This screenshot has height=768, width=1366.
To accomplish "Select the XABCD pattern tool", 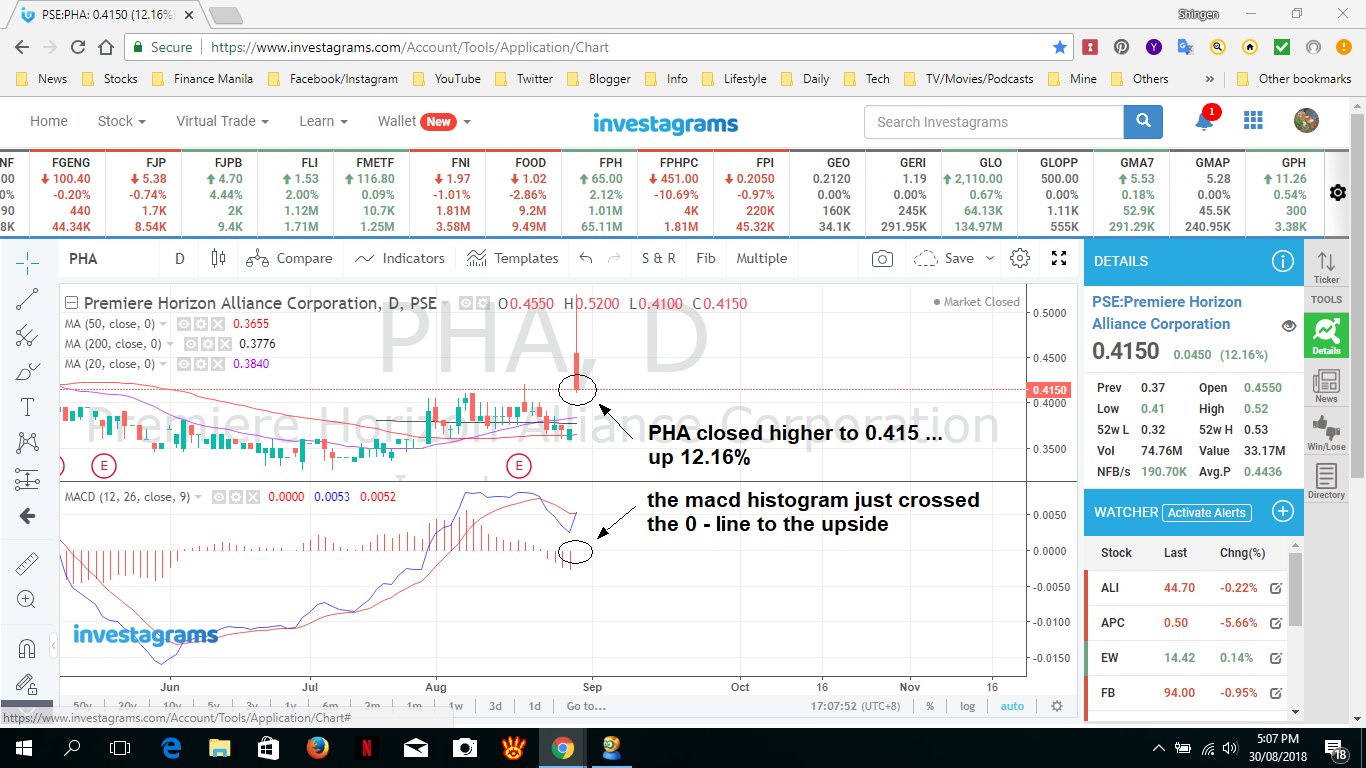I will pos(27,443).
